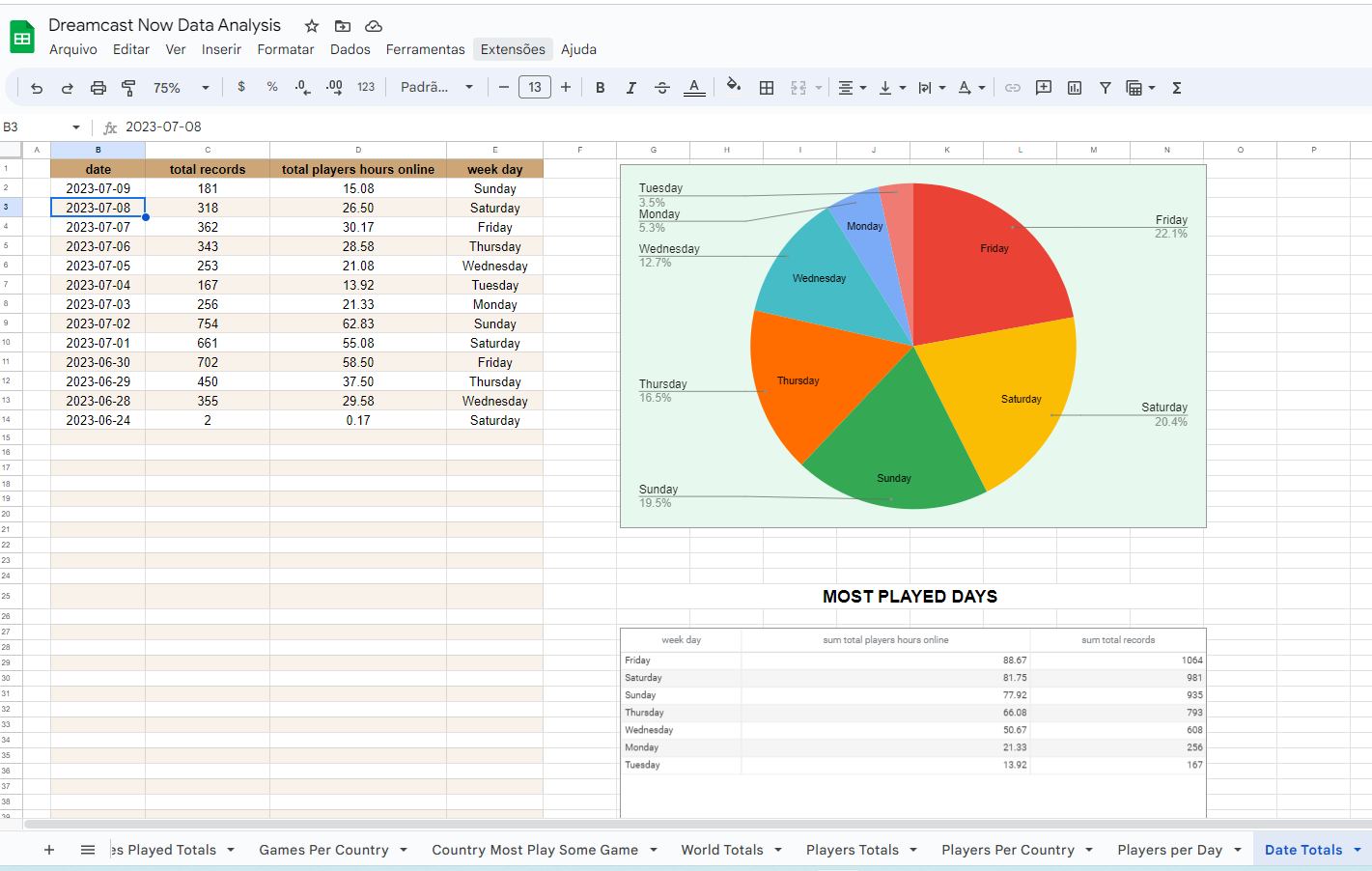Switch to World Totals tab

(x=722, y=850)
